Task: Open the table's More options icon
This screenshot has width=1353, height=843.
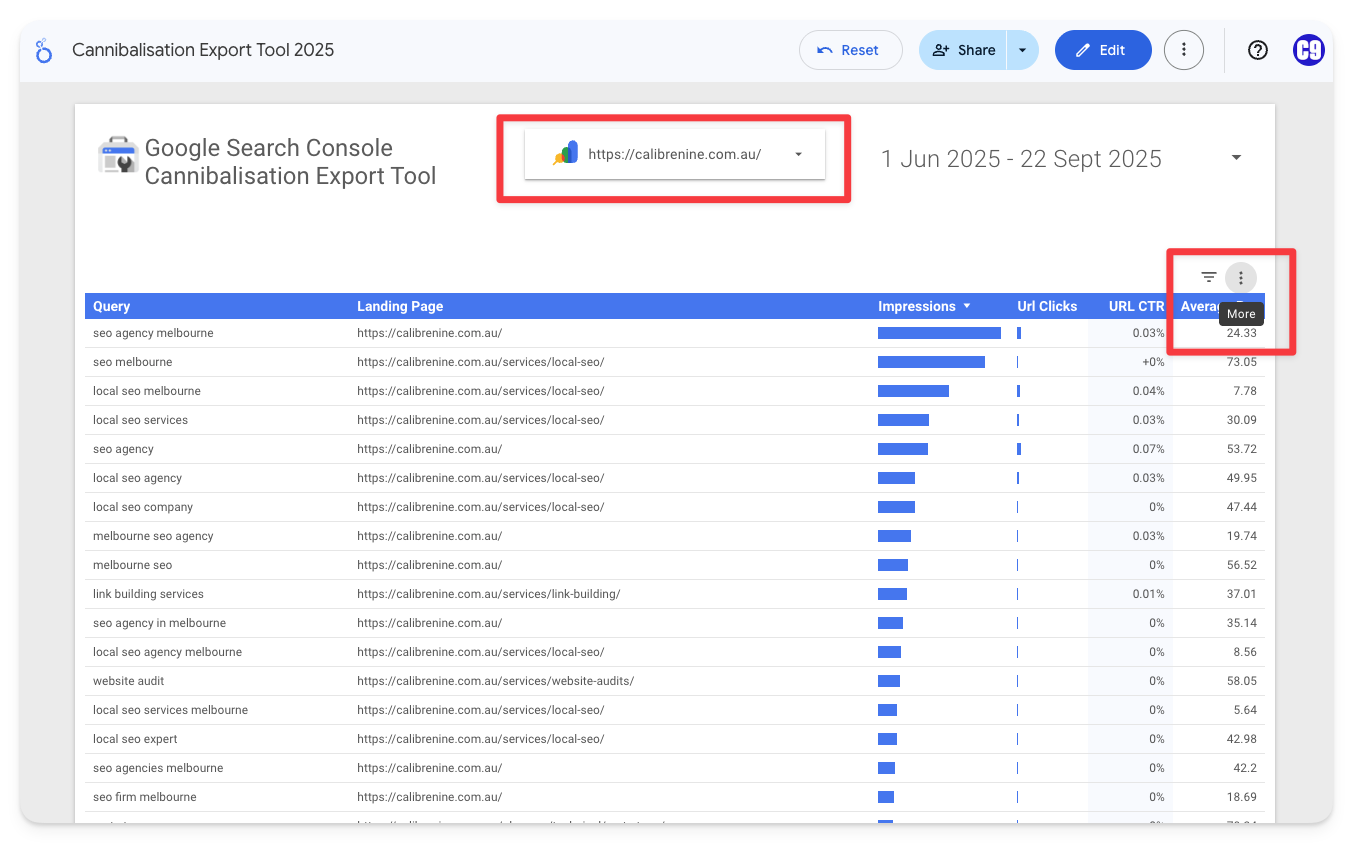Action: click(1241, 278)
